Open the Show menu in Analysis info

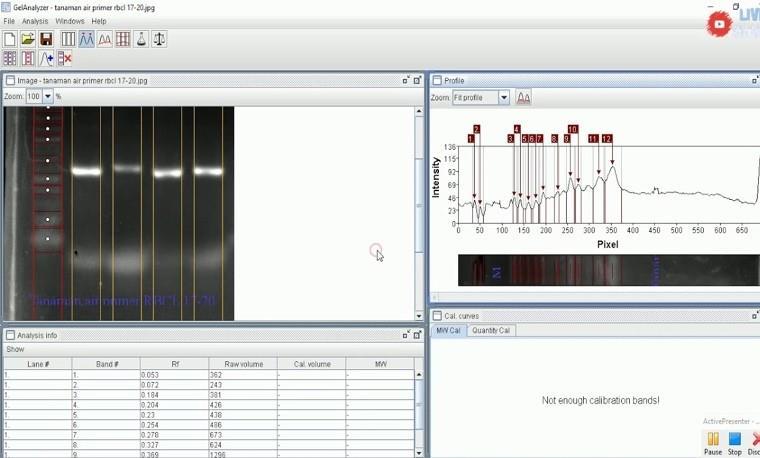(15, 349)
